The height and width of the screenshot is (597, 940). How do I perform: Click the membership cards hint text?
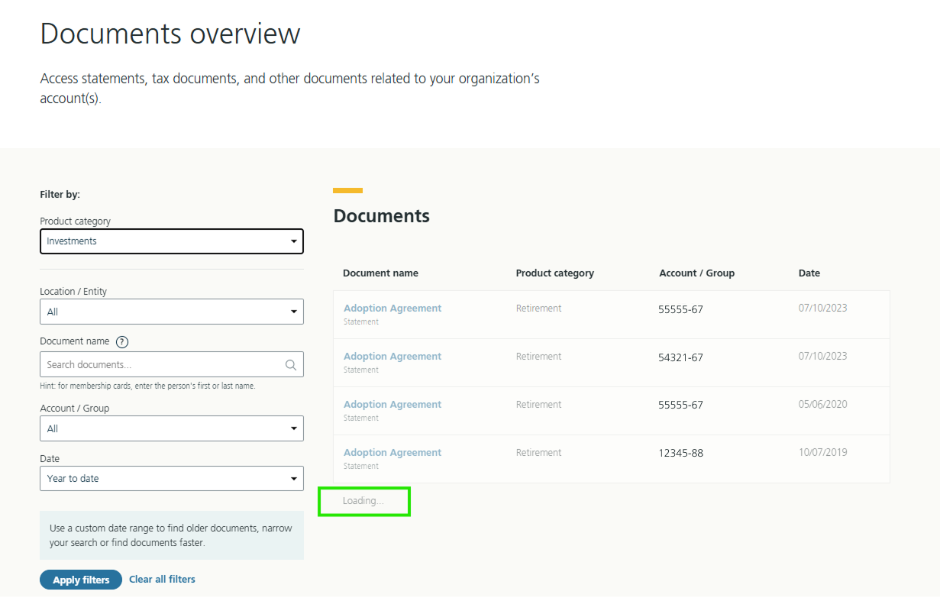(147, 386)
